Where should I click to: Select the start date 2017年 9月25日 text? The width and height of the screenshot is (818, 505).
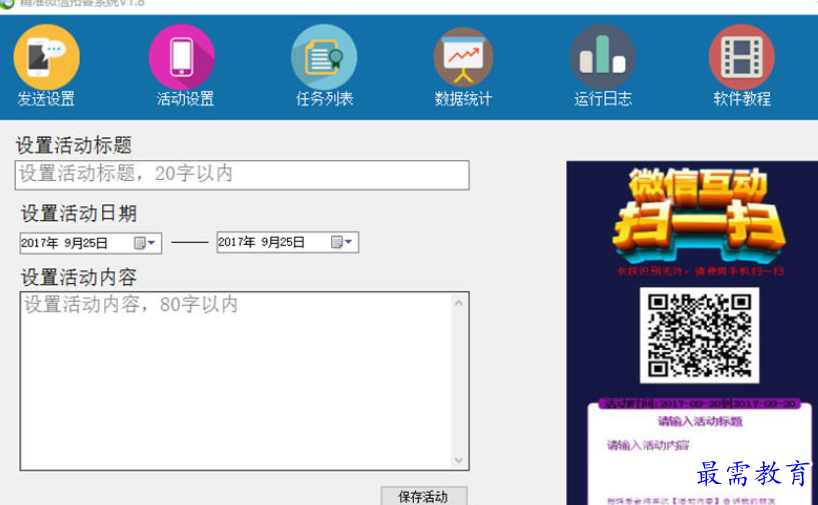coord(64,243)
